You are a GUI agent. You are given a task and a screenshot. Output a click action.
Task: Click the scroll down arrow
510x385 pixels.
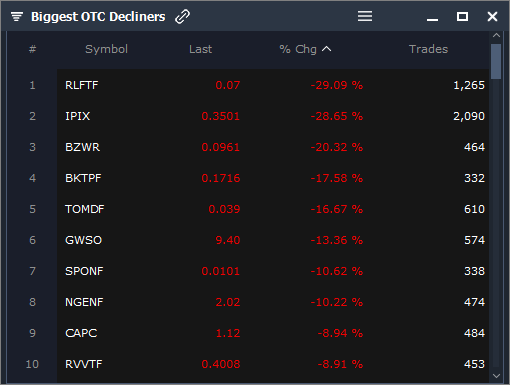click(x=496, y=376)
